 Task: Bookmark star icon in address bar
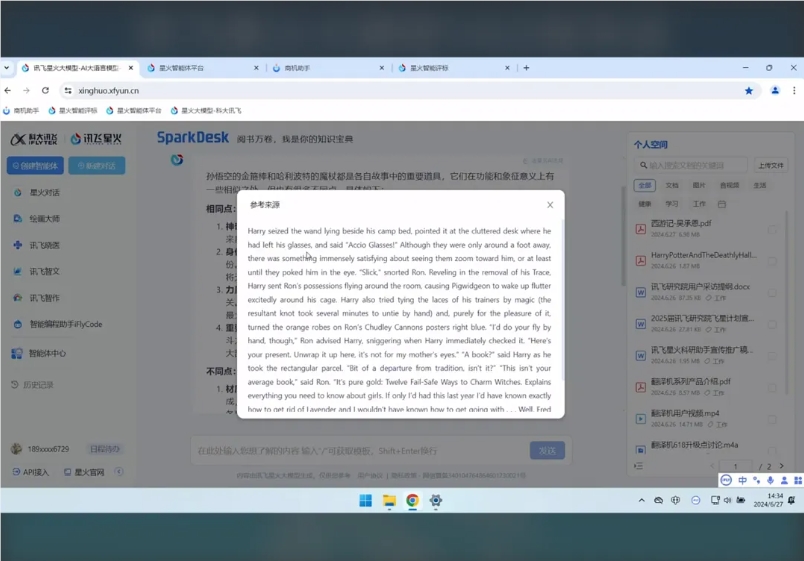coord(749,91)
